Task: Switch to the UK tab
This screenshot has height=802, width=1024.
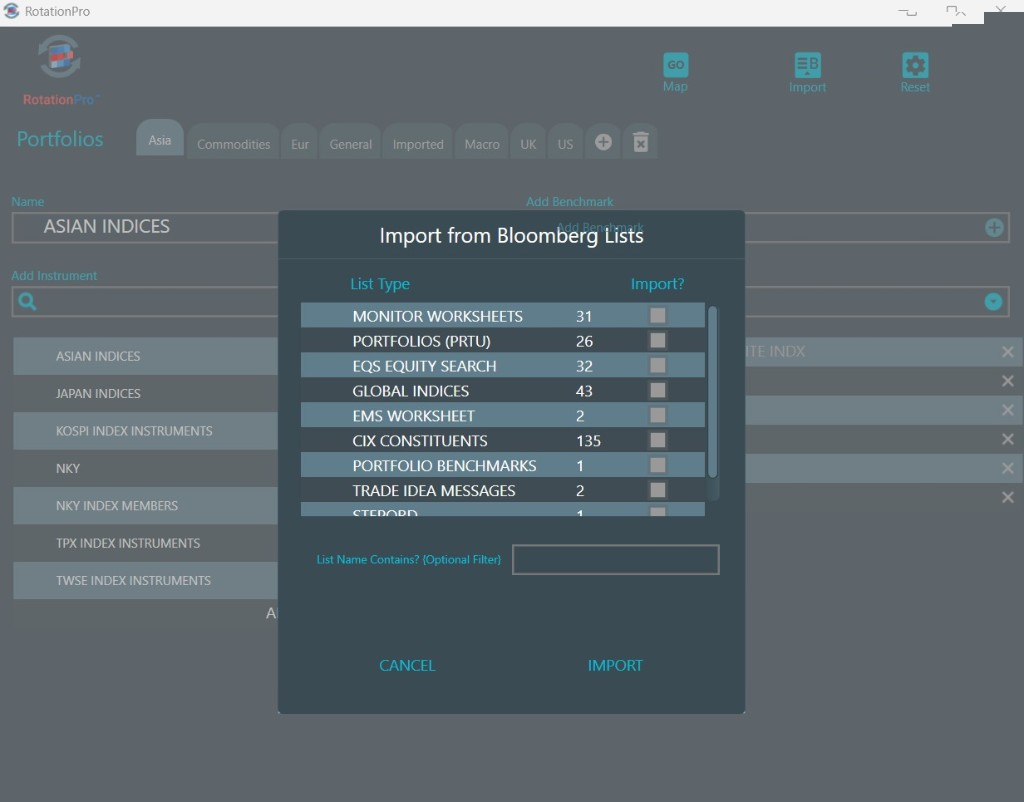Action: click(528, 143)
